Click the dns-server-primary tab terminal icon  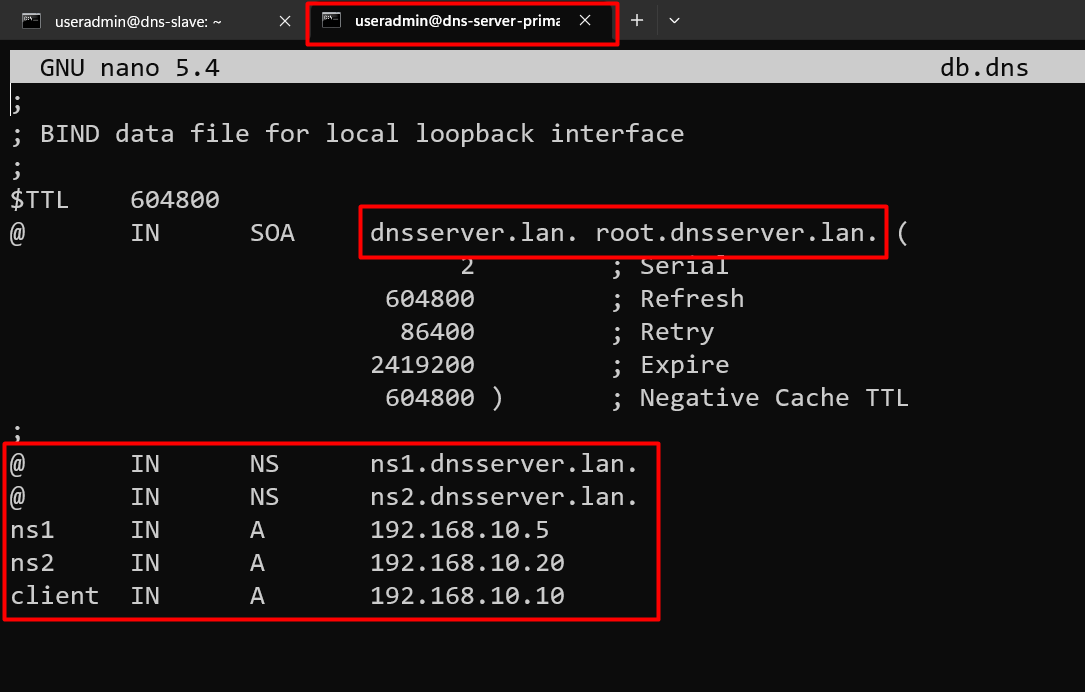pos(331,21)
